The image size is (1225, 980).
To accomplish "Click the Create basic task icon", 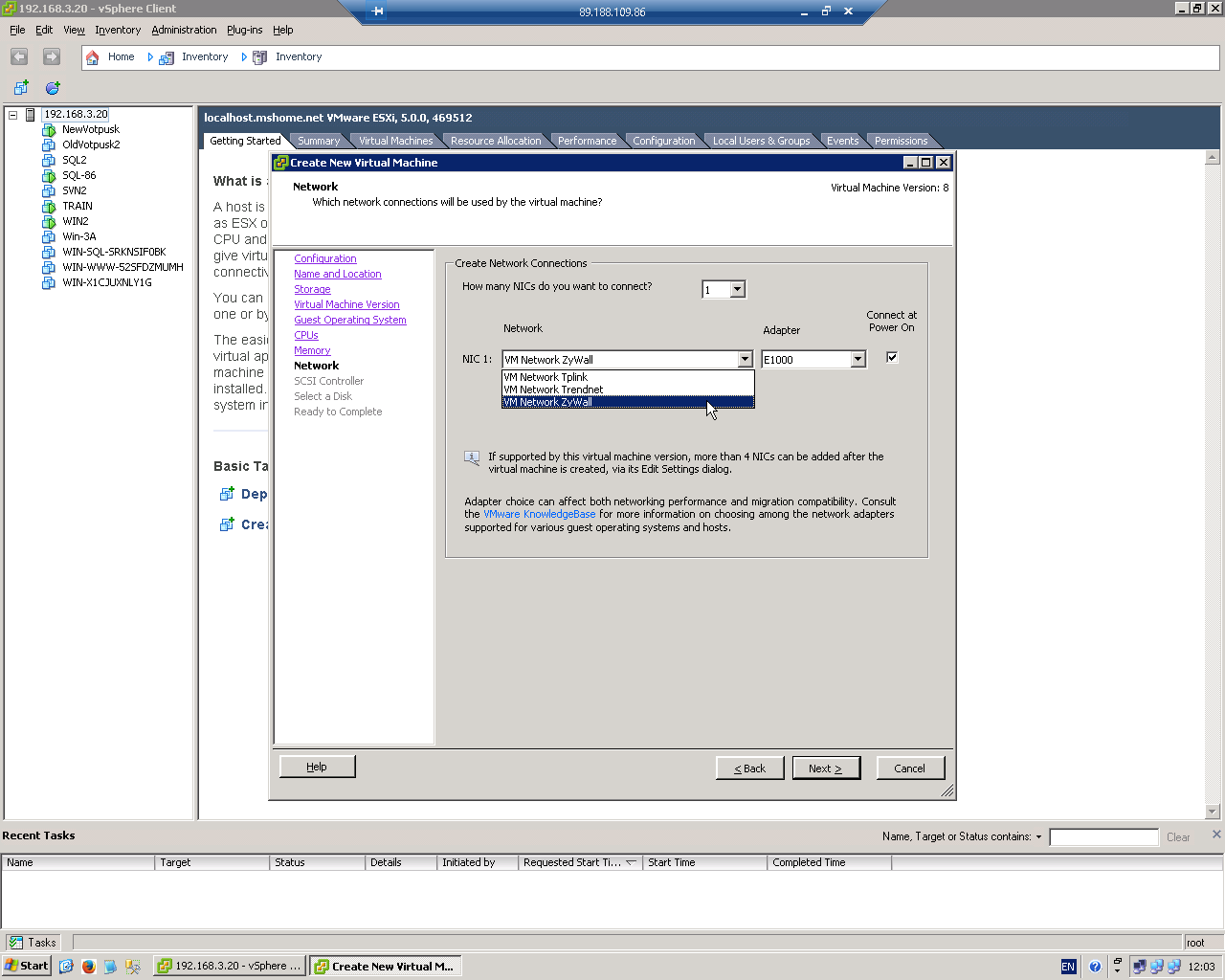I will point(227,524).
